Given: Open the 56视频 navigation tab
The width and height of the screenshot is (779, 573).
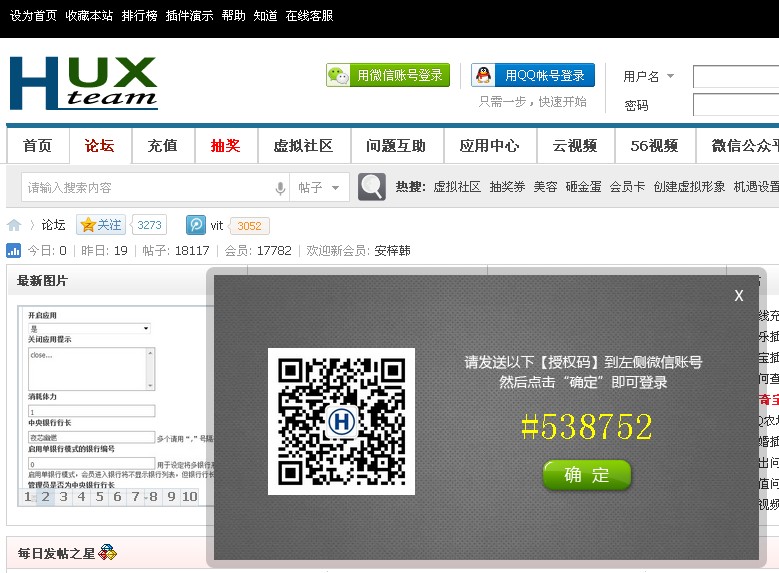Looking at the screenshot, I should point(655,146).
